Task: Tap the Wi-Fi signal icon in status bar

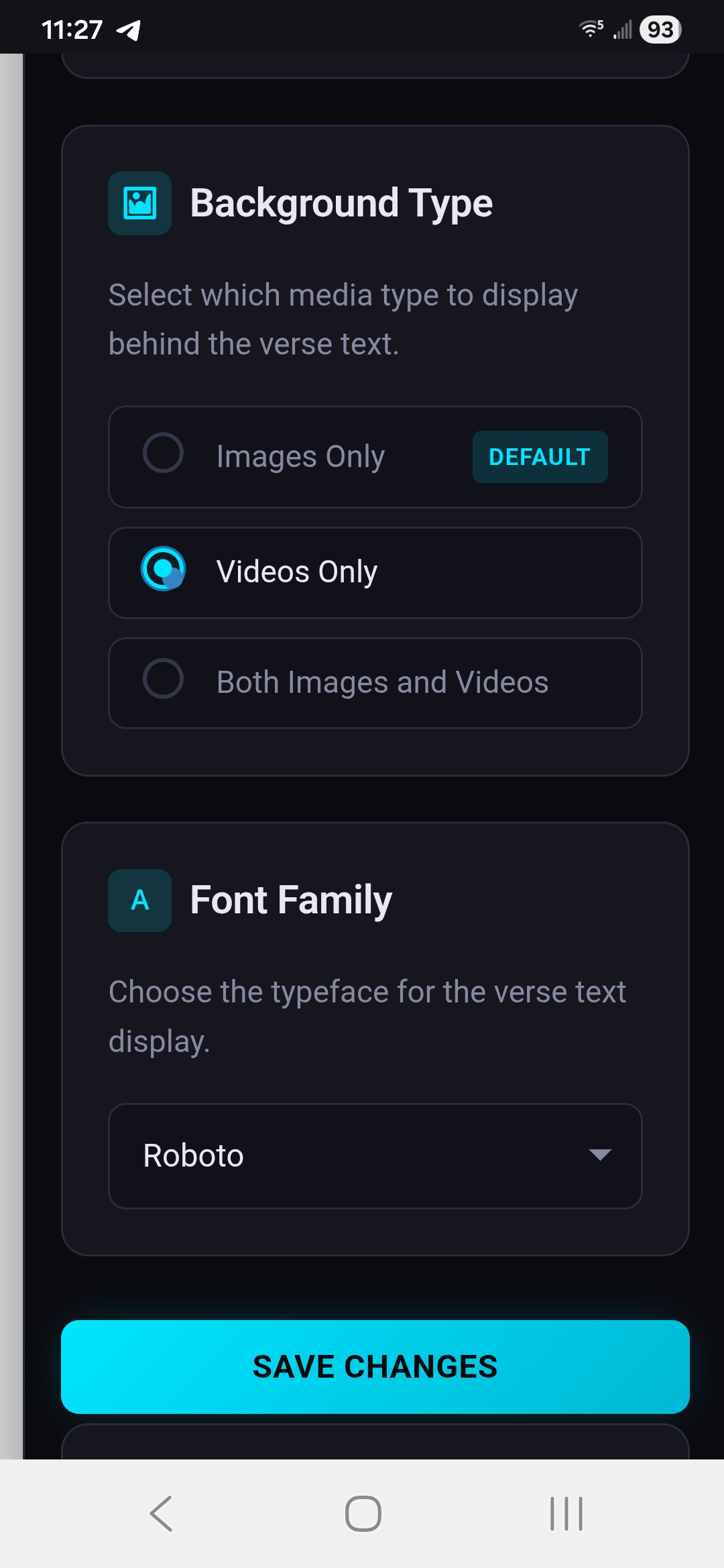Action: (x=589, y=28)
